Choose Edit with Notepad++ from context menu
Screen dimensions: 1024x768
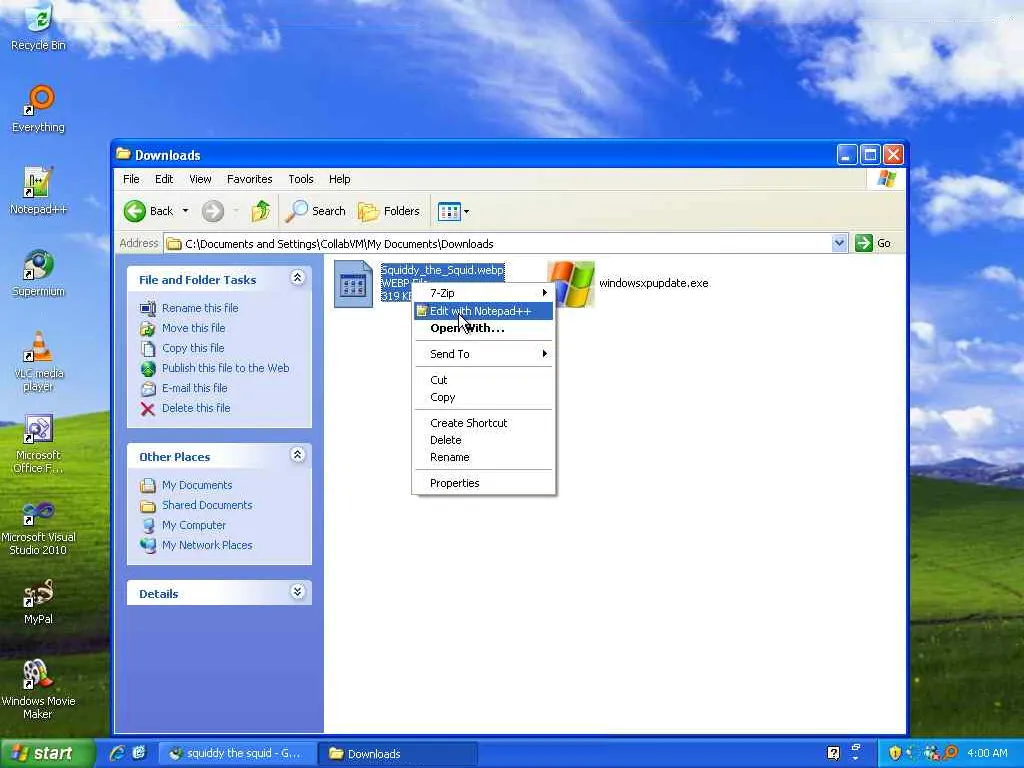point(483,311)
